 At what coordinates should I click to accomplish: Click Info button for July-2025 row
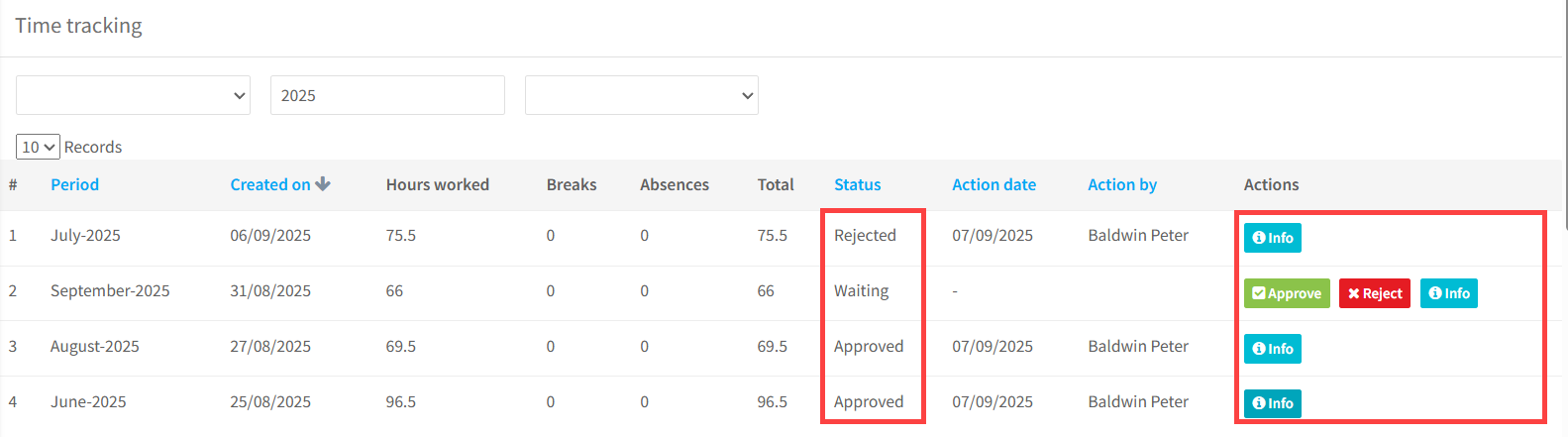[1272, 238]
